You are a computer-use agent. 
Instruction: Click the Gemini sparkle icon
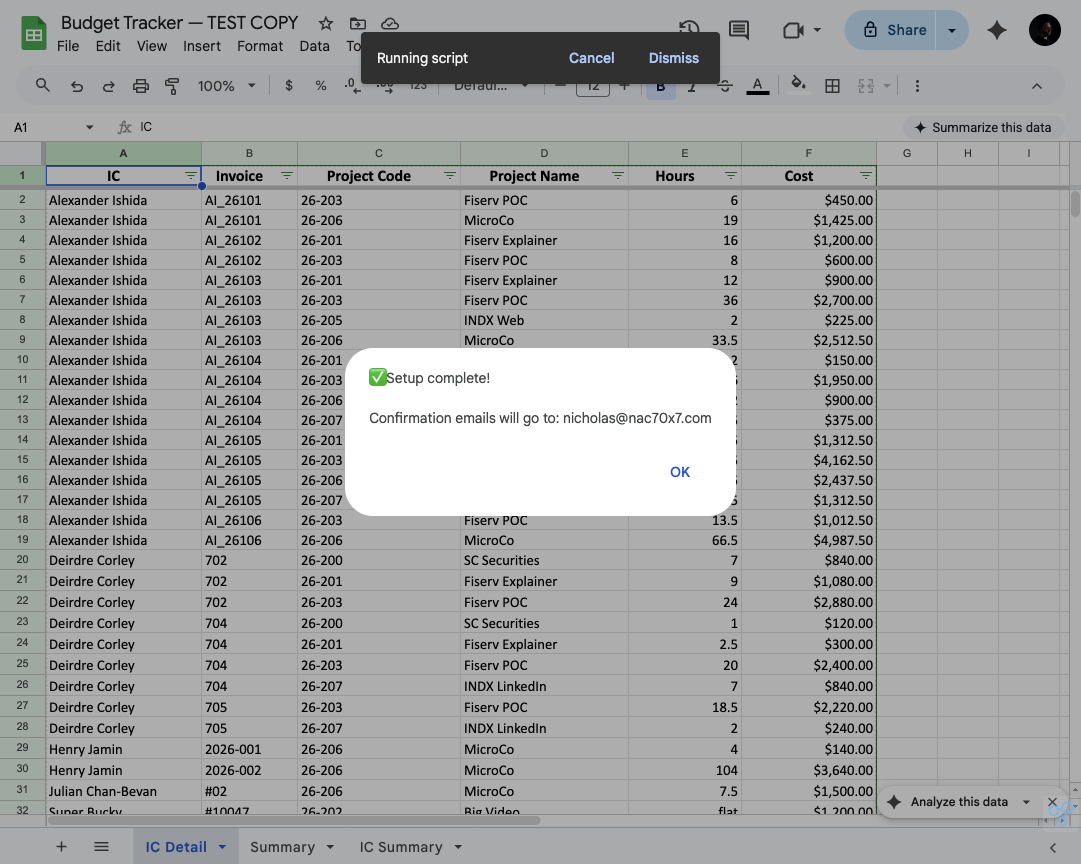point(996,31)
